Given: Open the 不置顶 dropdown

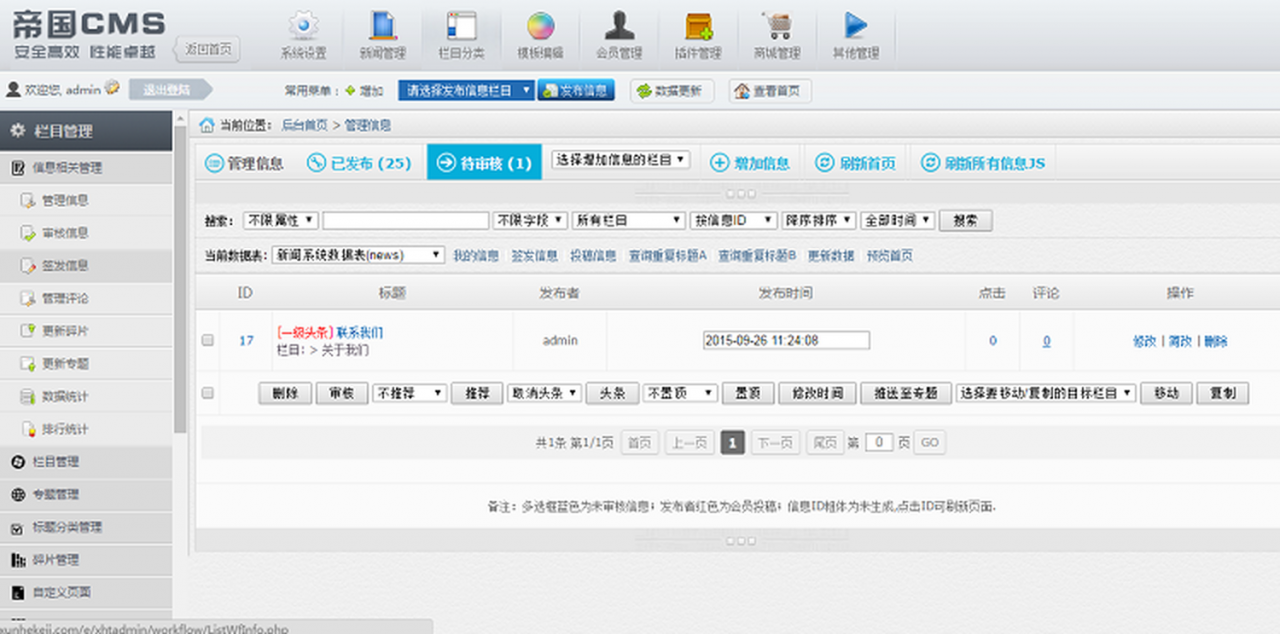Looking at the screenshot, I should point(680,393).
